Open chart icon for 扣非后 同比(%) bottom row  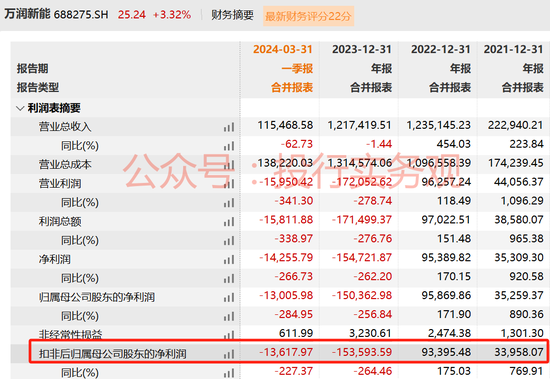(229, 373)
